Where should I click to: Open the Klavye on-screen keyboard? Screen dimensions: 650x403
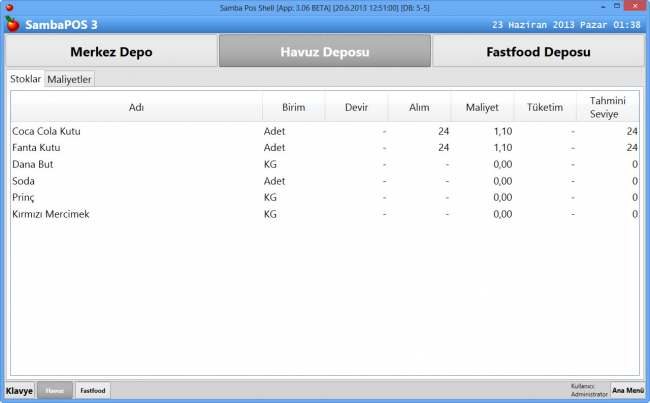click(x=19, y=390)
